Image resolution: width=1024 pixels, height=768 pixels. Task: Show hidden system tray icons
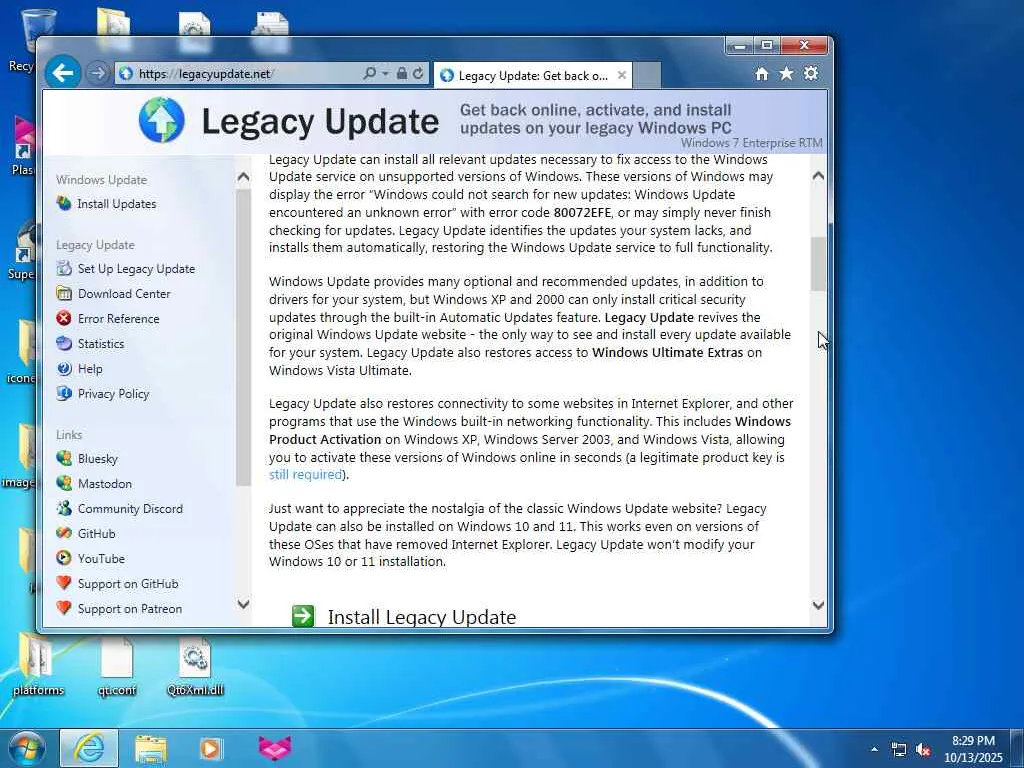click(874, 749)
